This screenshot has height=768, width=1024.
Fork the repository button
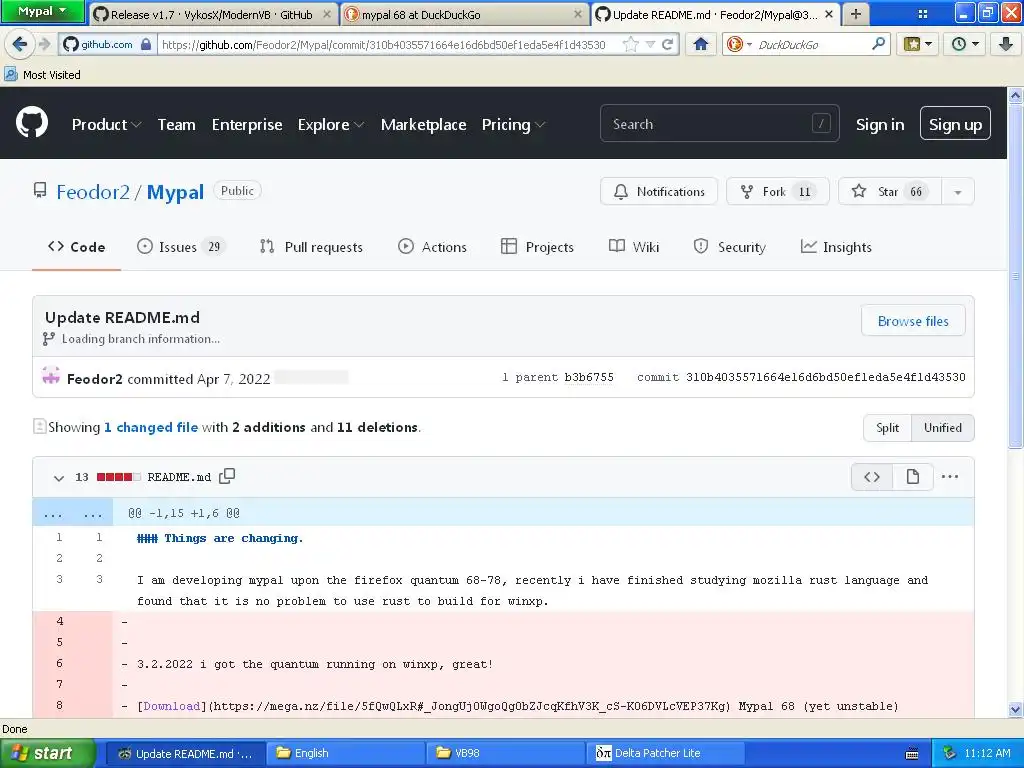tap(778, 191)
